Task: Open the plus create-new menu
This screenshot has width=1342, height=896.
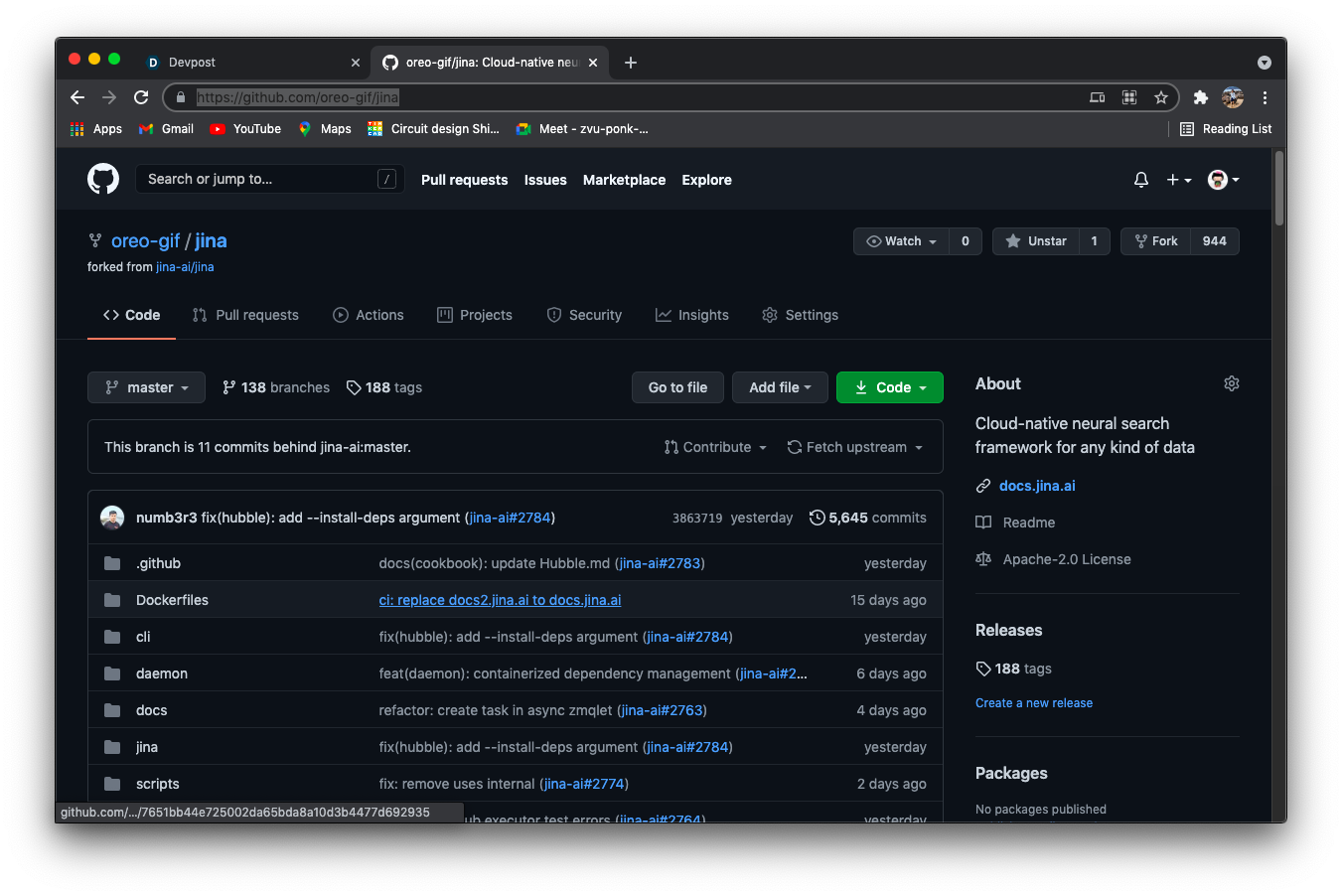Action: (1179, 180)
